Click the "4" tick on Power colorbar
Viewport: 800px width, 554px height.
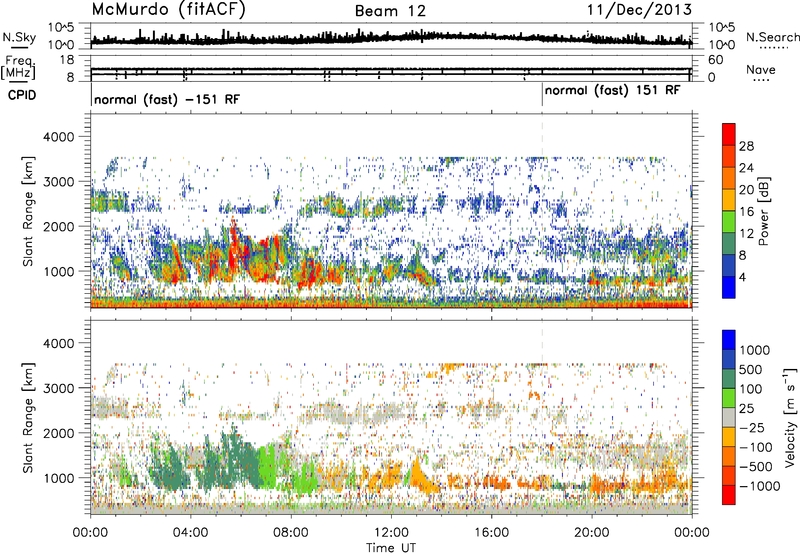pos(742,277)
